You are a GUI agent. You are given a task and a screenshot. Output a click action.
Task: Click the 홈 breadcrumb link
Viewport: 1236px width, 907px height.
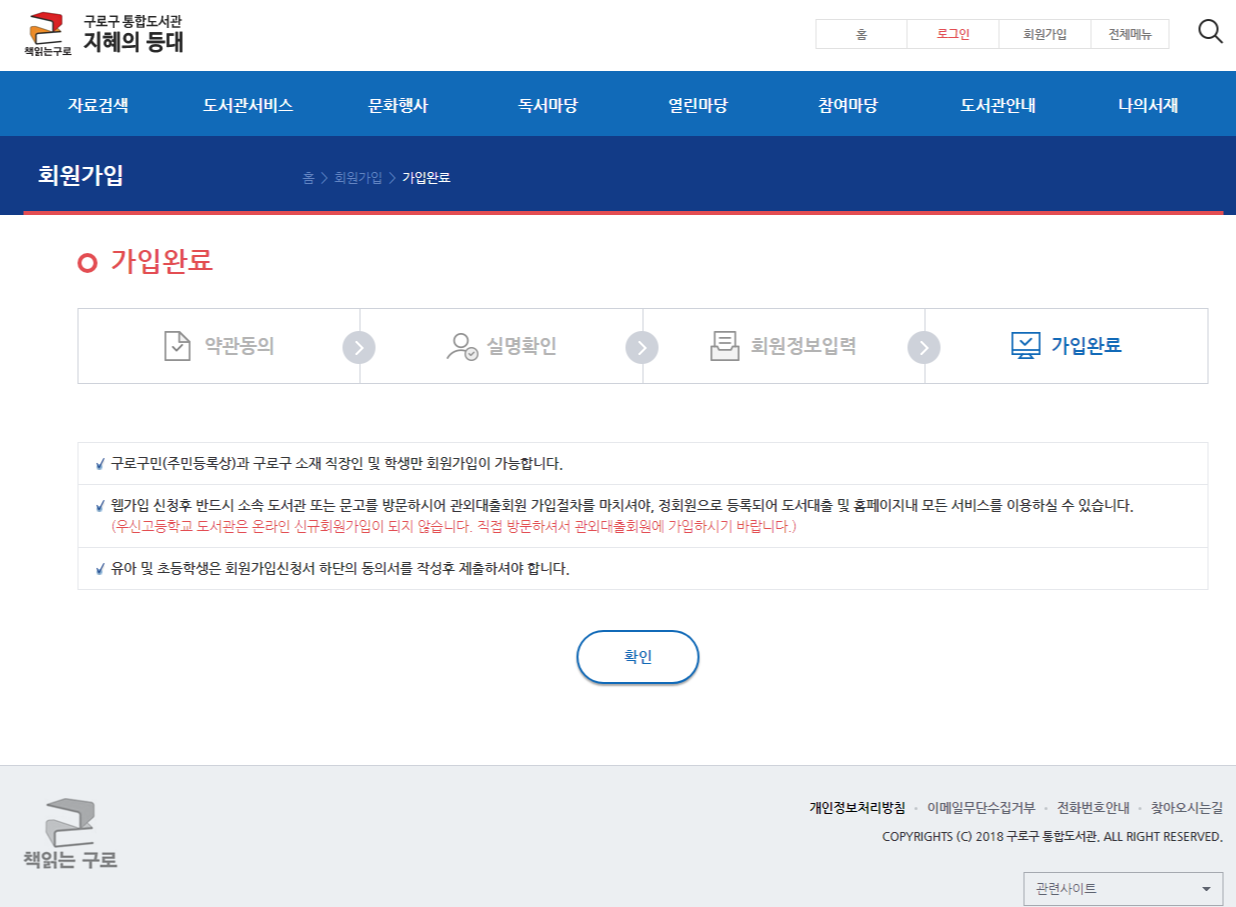[308, 178]
